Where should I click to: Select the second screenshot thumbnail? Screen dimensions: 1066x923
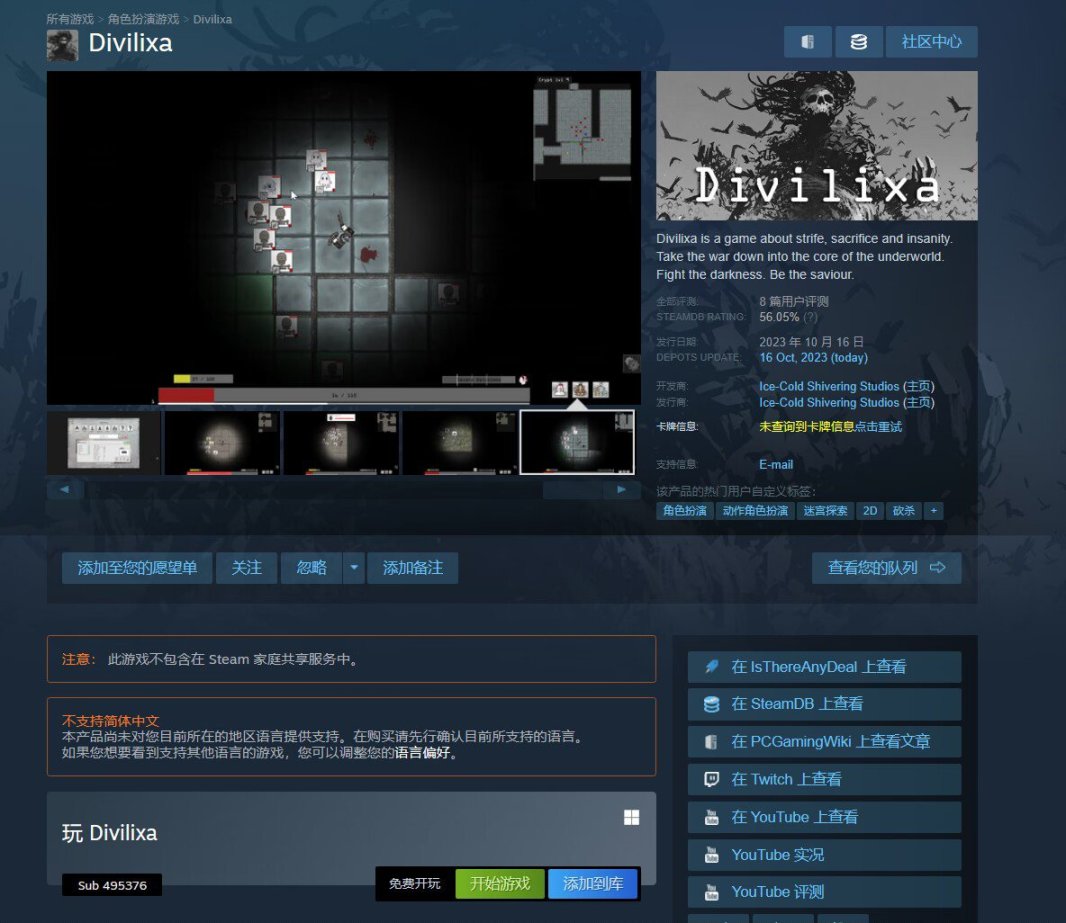coord(222,442)
